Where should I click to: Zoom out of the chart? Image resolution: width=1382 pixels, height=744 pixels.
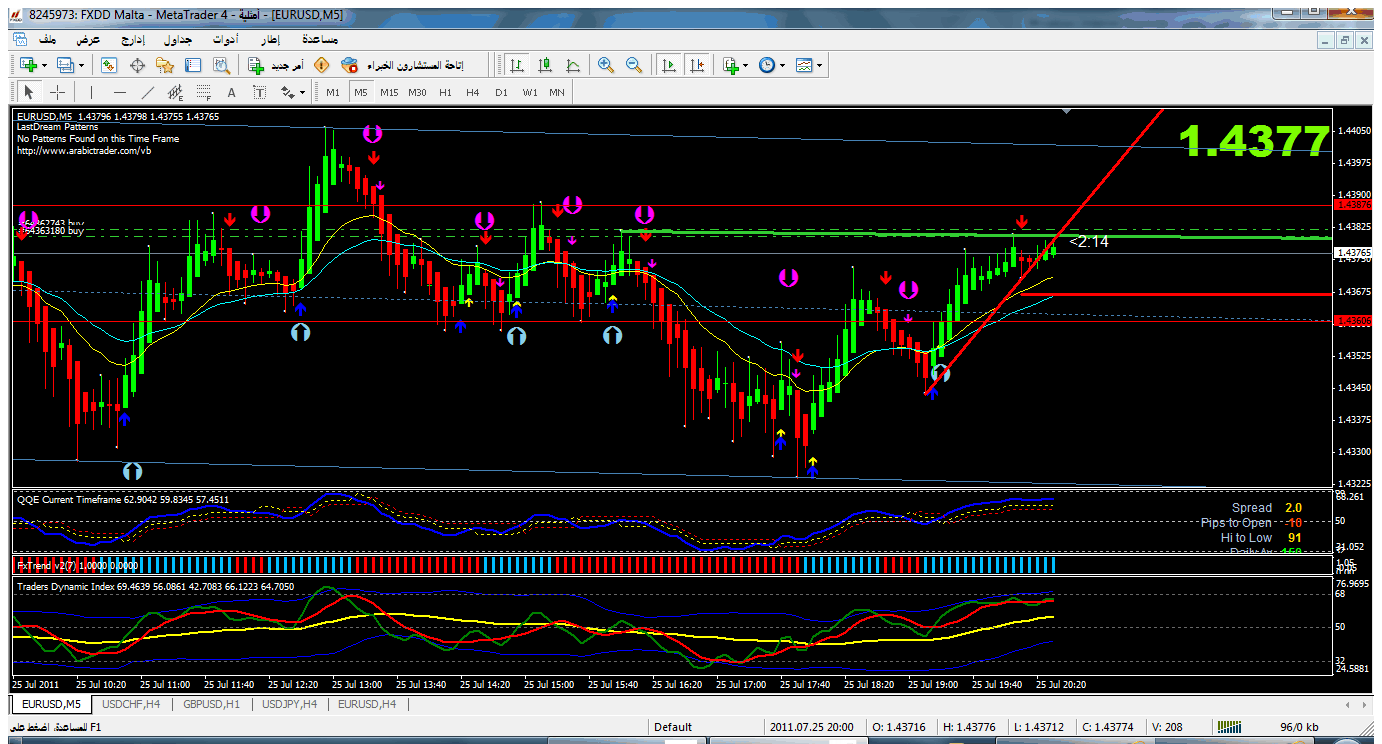click(x=633, y=65)
